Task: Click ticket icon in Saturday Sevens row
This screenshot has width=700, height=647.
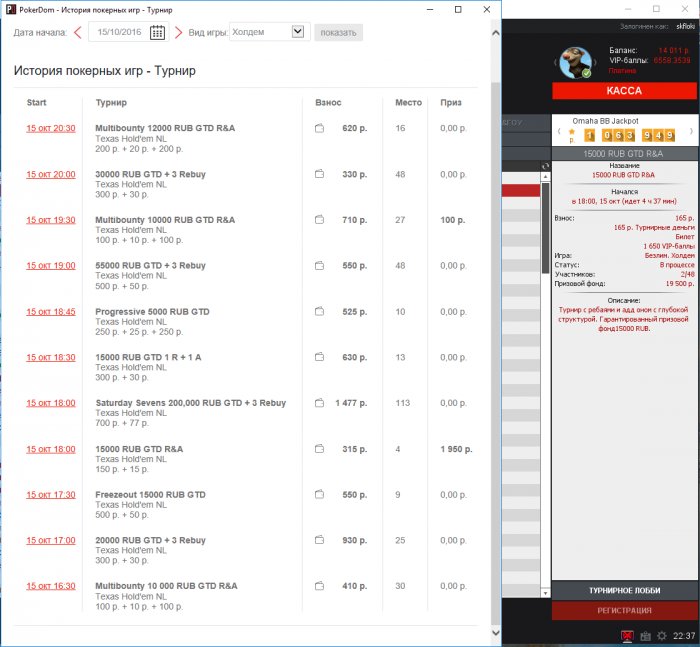Action: click(x=319, y=403)
